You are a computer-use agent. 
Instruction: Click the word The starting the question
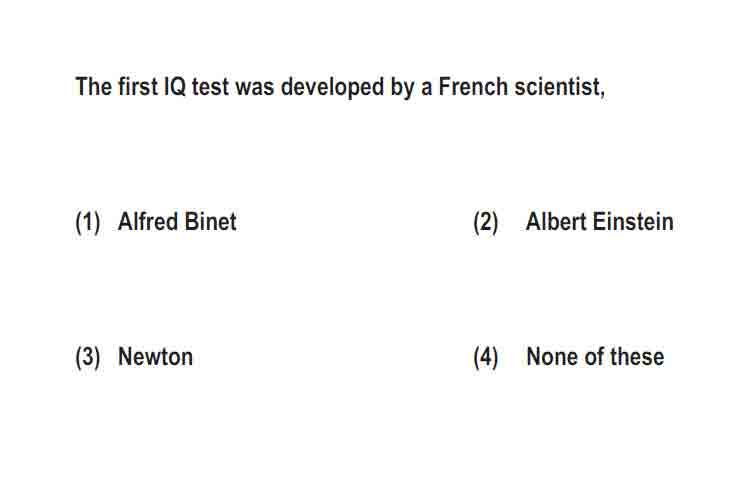point(94,87)
